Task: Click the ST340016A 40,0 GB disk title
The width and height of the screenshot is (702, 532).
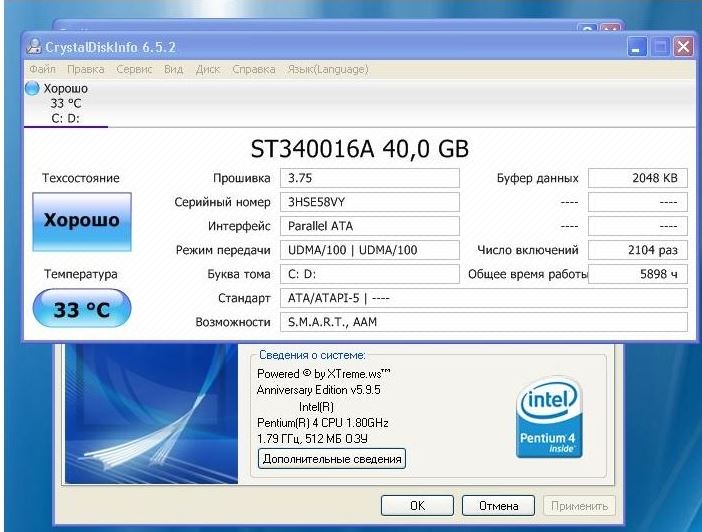Action: point(360,149)
